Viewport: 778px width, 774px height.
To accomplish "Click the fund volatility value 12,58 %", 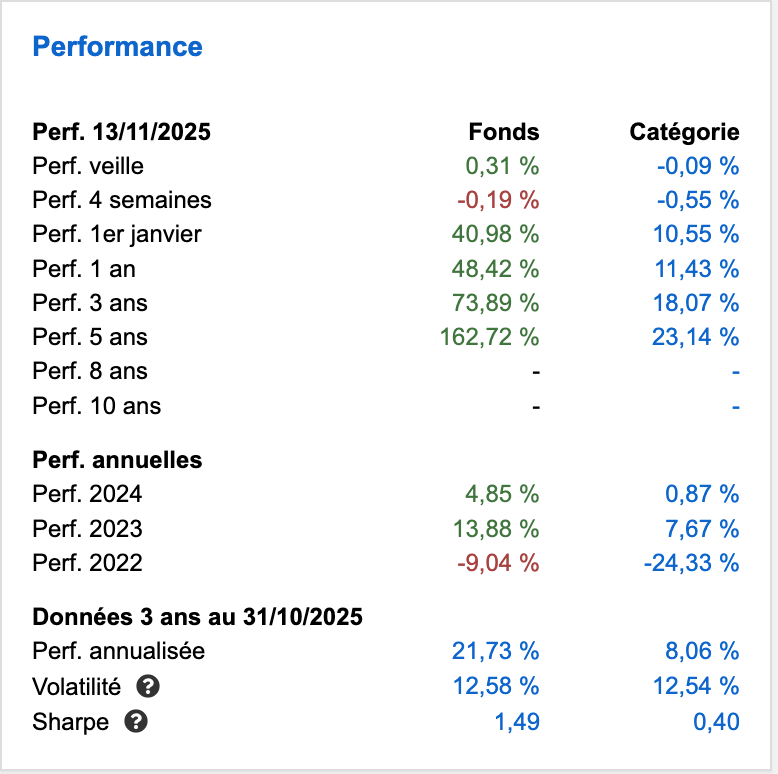I will pos(495,687).
